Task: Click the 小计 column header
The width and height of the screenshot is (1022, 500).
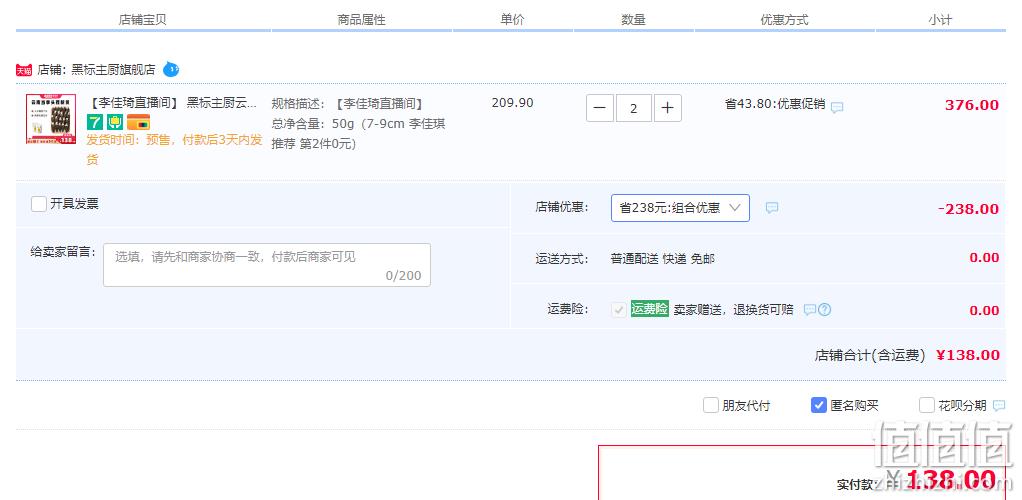Action: pos(940,20)
